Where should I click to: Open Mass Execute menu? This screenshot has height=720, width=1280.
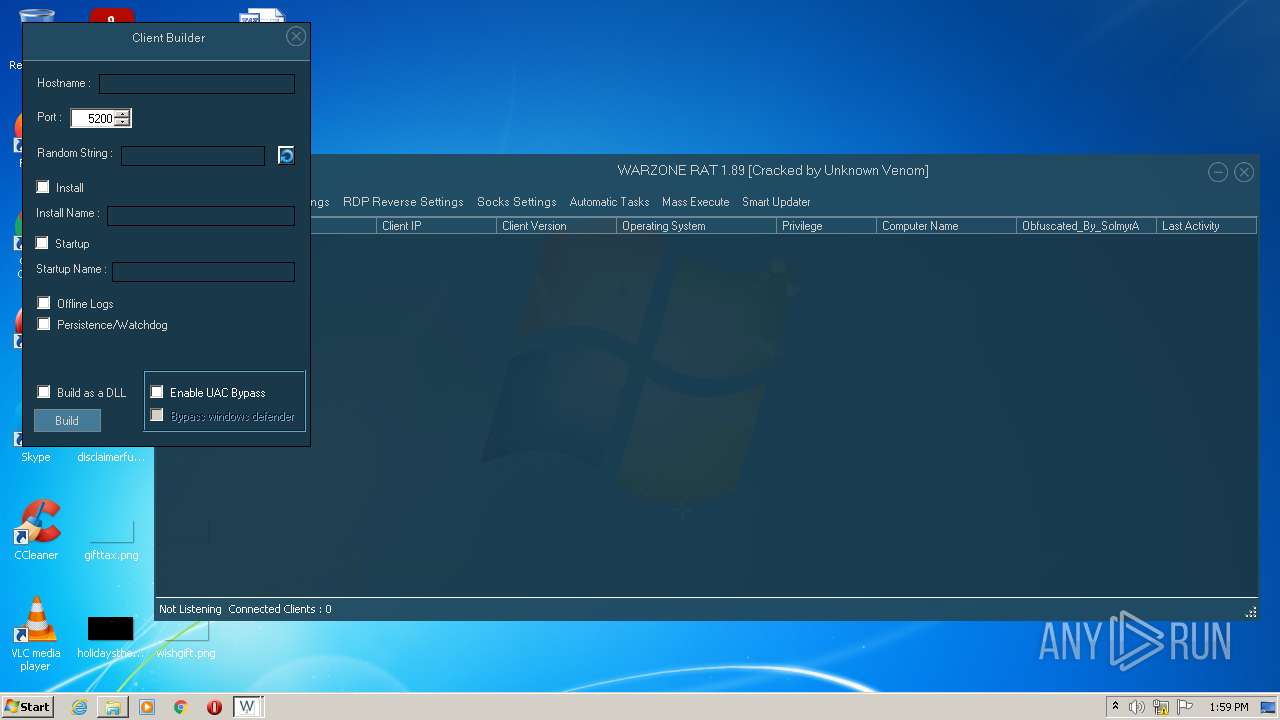point(695,202)
